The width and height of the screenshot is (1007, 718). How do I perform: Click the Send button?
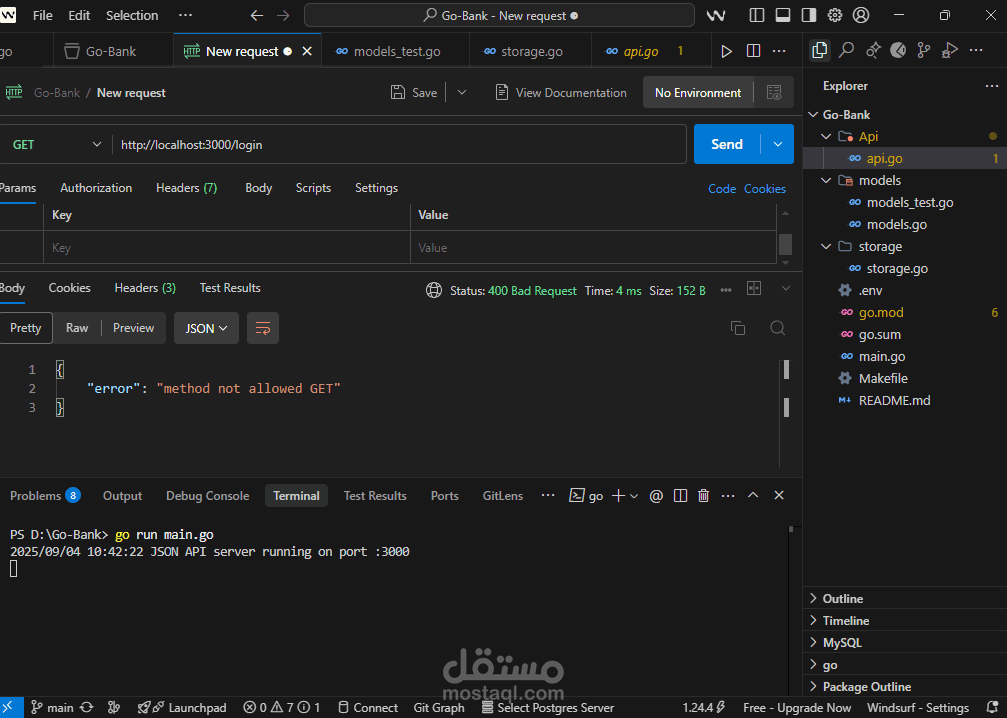727,144
